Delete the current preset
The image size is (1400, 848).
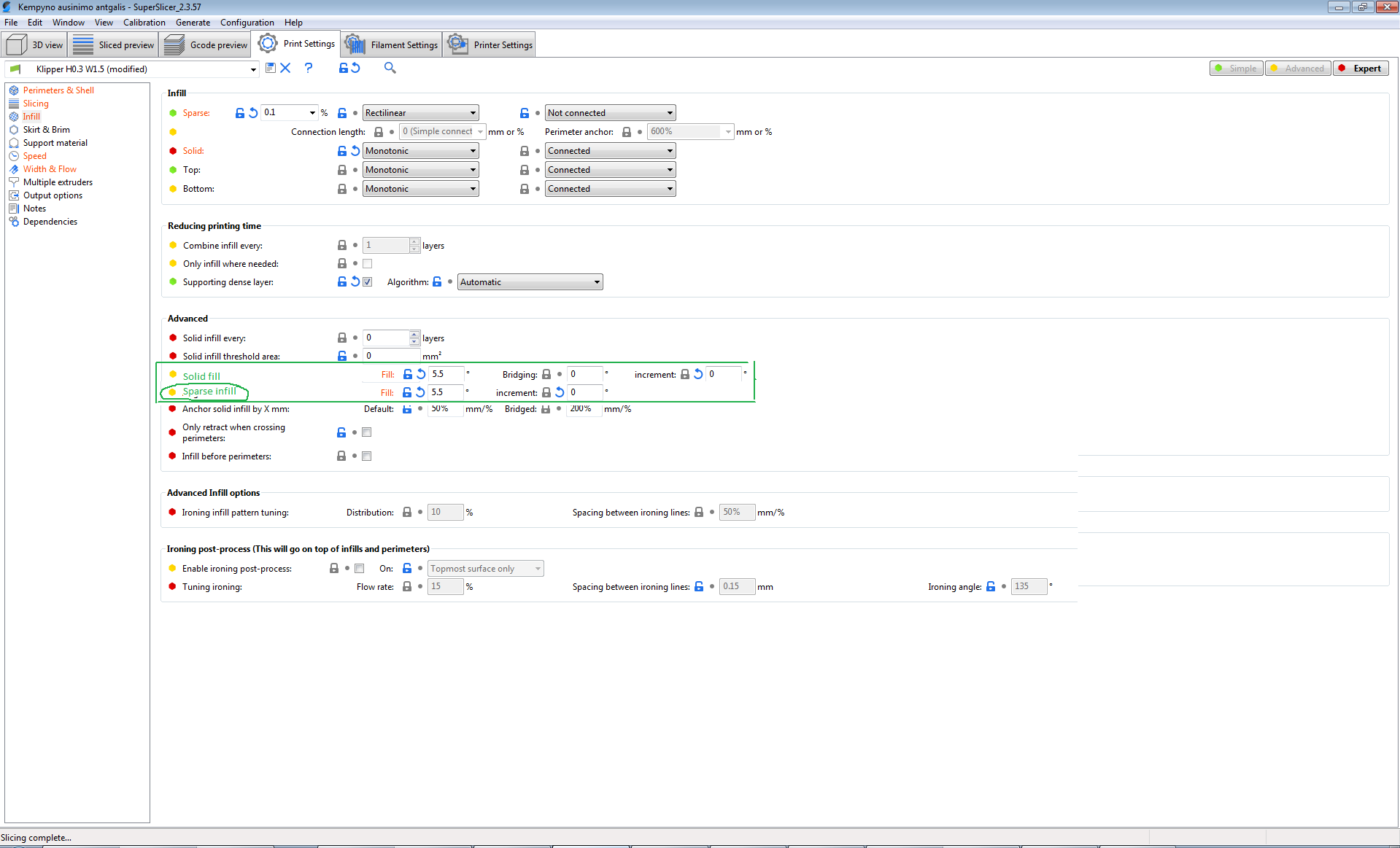tap(285, 68)
